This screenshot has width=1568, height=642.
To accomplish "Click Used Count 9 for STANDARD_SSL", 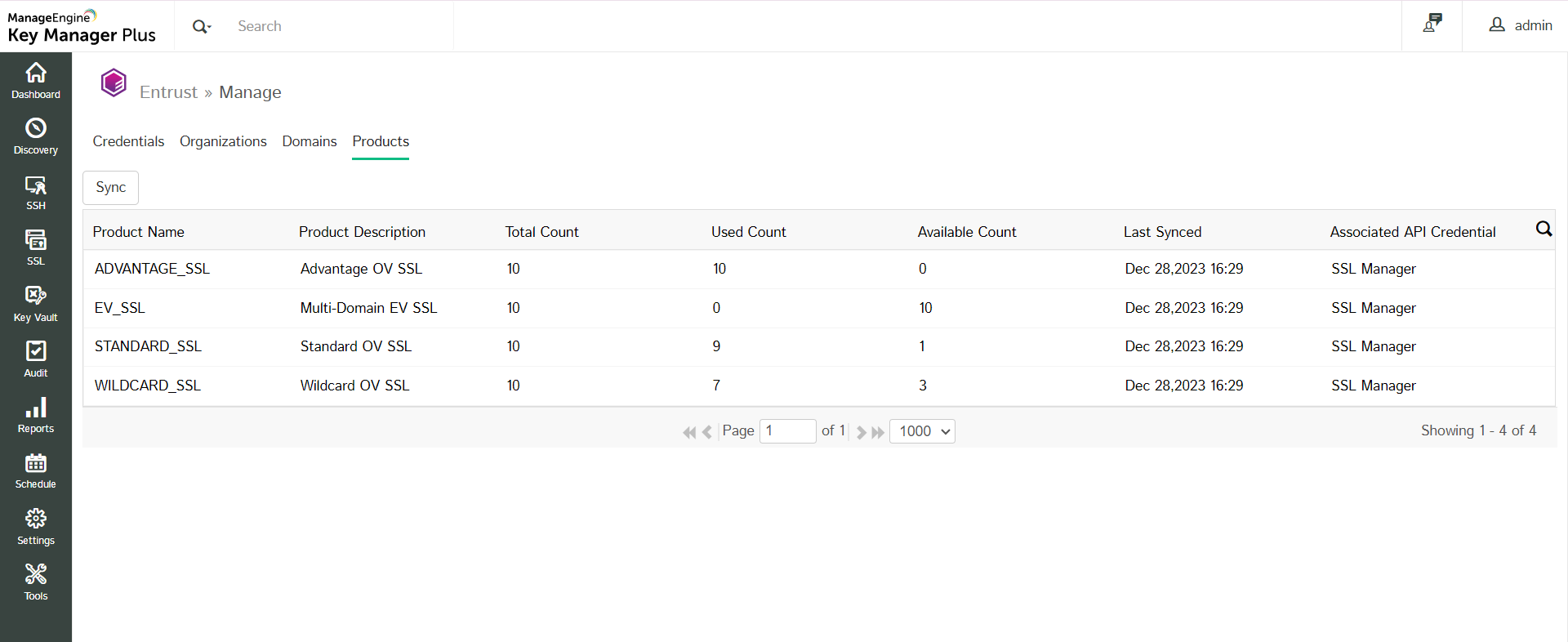I will [x=716, y=346].
